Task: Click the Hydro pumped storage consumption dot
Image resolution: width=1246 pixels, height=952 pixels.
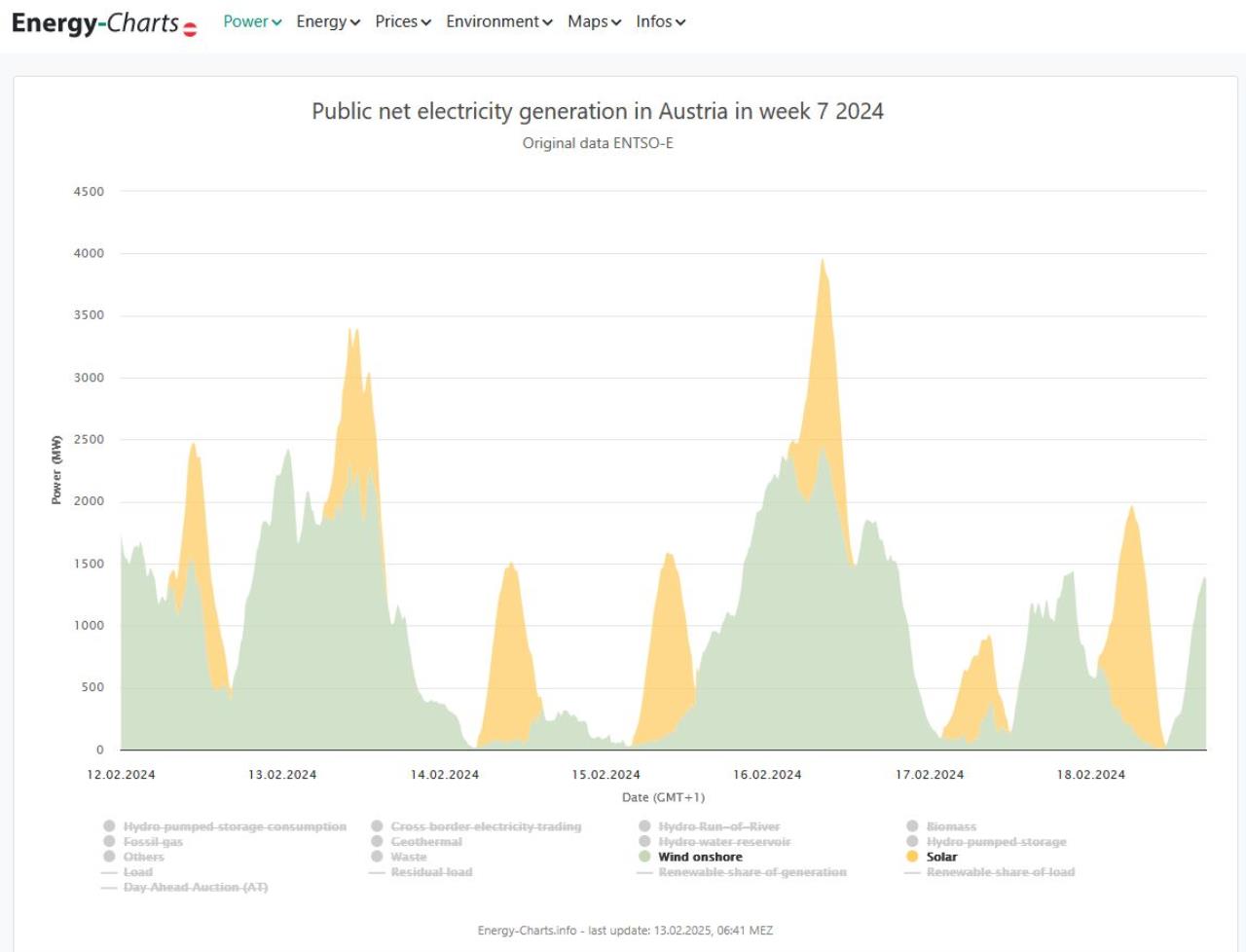Action: coord(109,826)
